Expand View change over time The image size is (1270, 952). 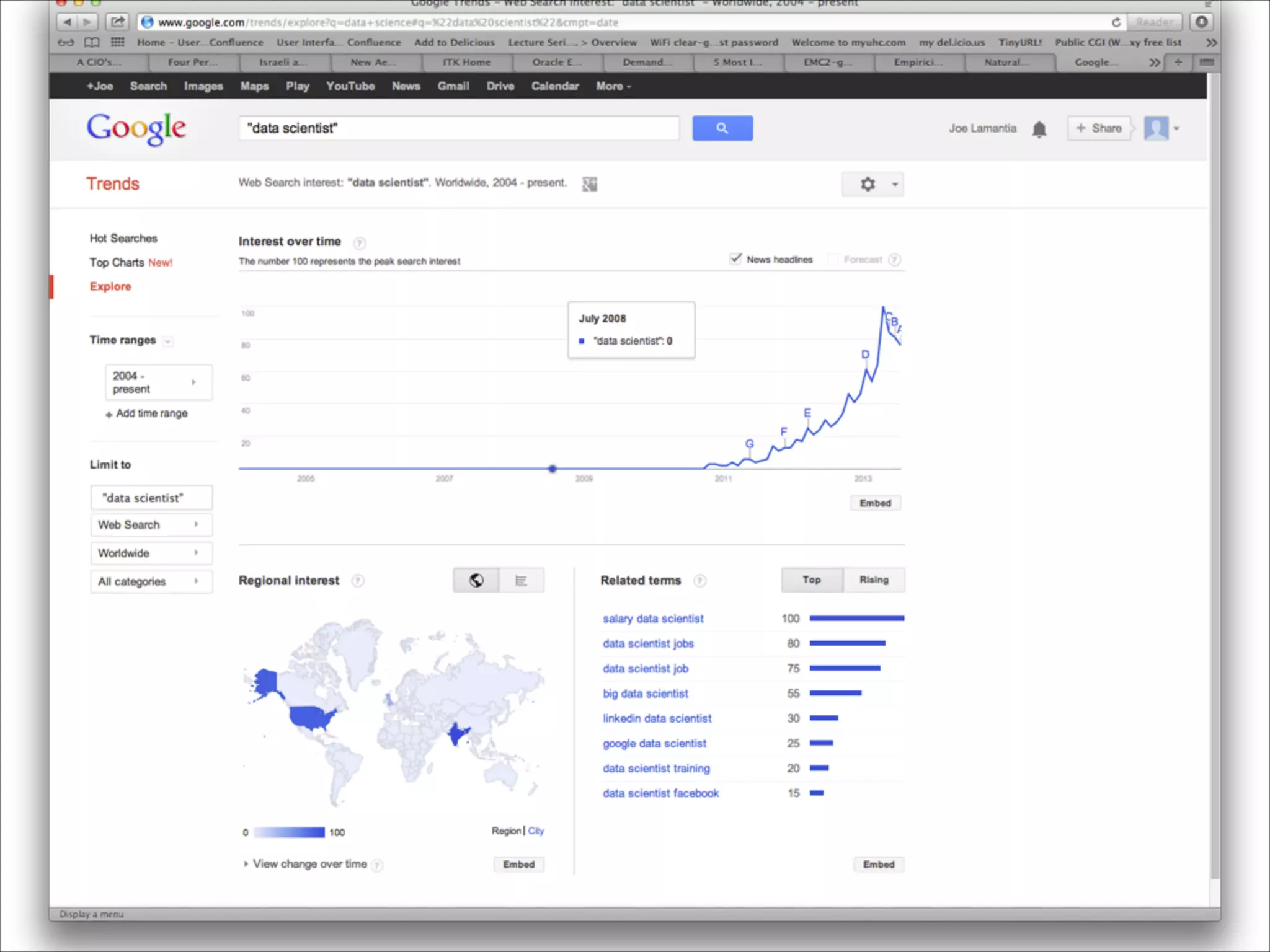pyautogui.click(x=308, y=864)
